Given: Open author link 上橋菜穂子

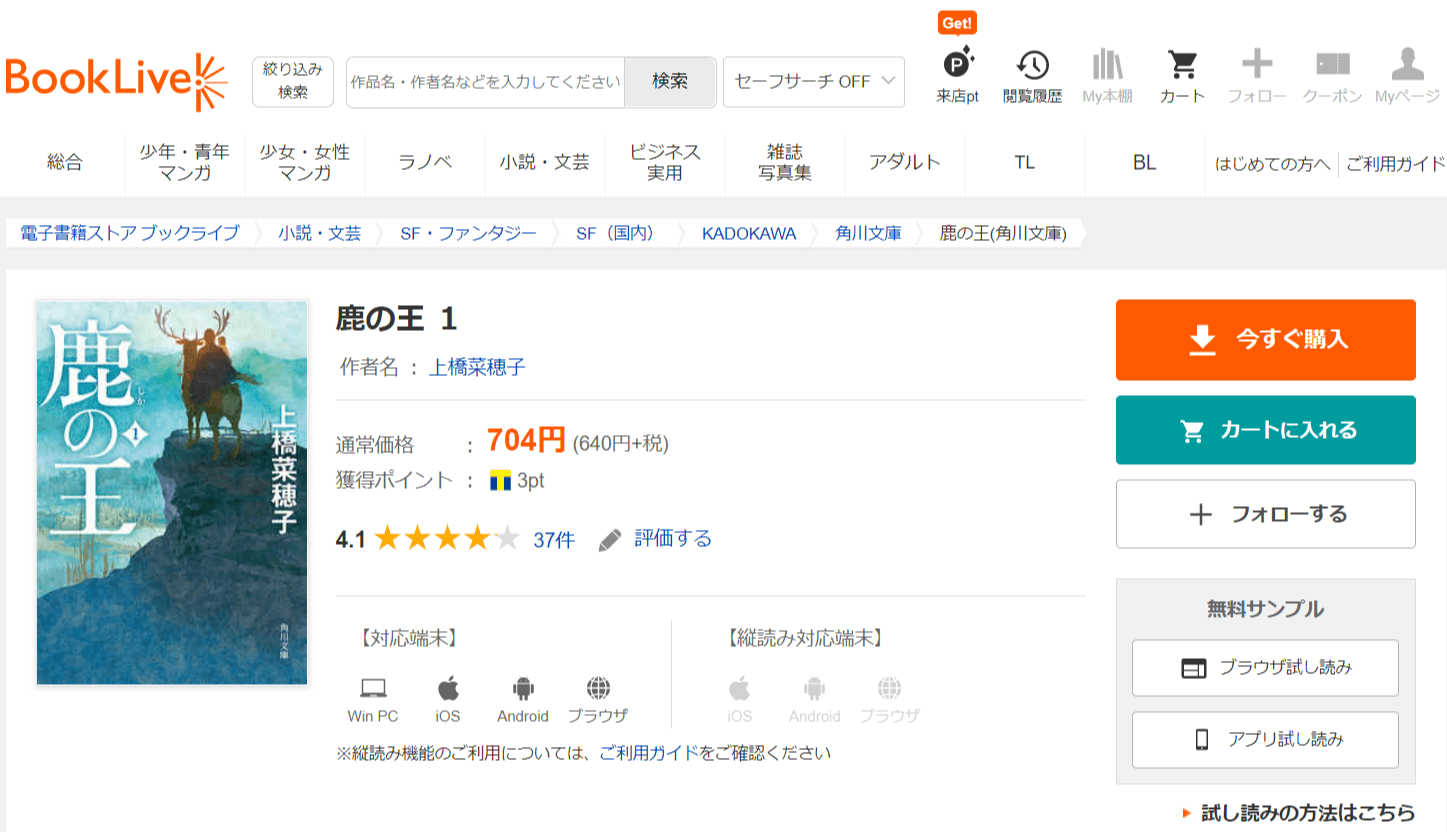Looking at the screenshot, I should (477, 367).
